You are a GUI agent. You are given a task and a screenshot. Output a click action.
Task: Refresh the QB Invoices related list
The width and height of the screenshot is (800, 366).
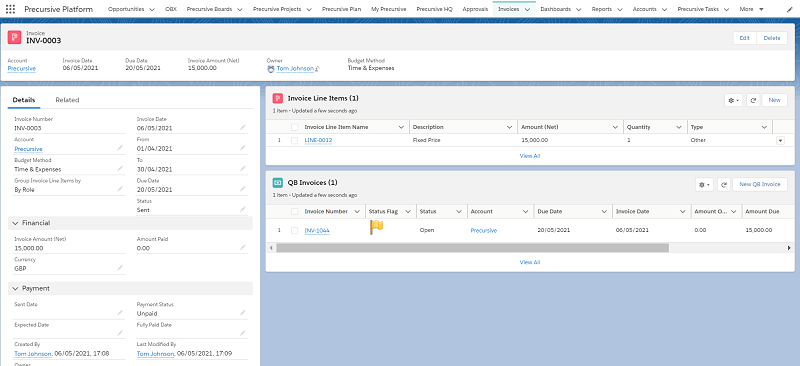723,184
